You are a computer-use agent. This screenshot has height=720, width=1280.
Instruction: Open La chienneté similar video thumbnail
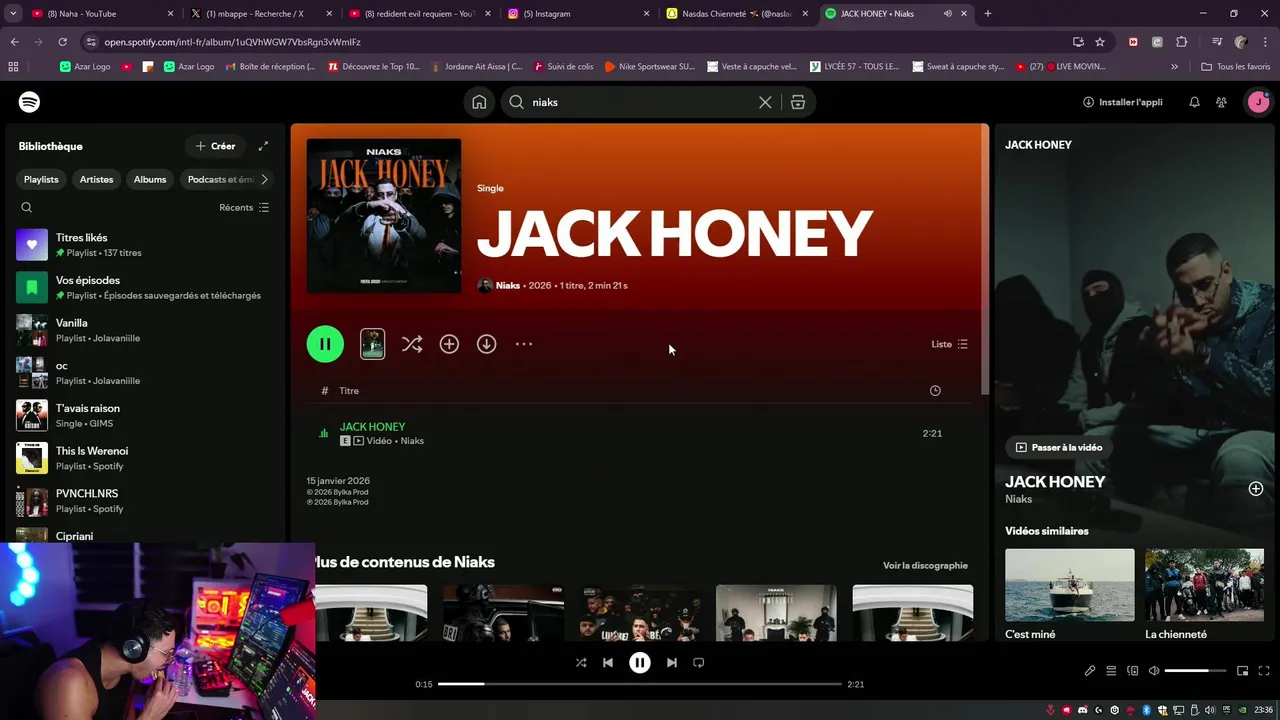coord(1204,584)
